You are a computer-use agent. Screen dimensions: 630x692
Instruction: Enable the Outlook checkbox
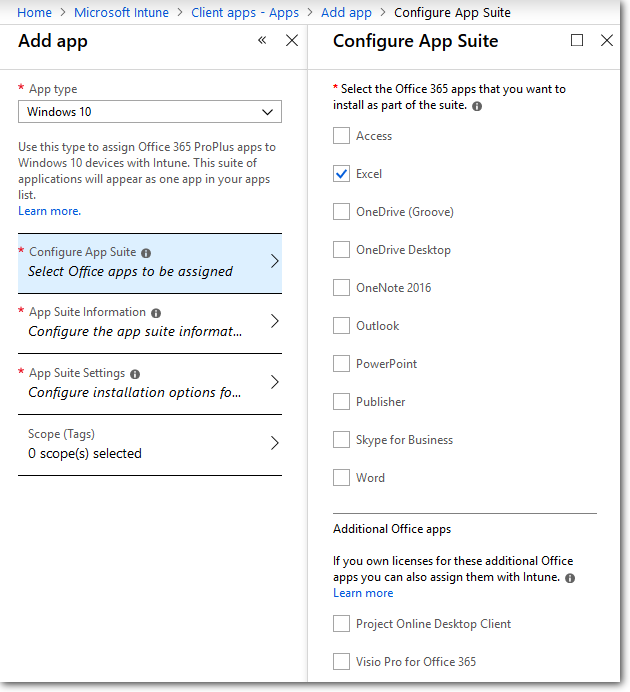click(x=342, y=326)
